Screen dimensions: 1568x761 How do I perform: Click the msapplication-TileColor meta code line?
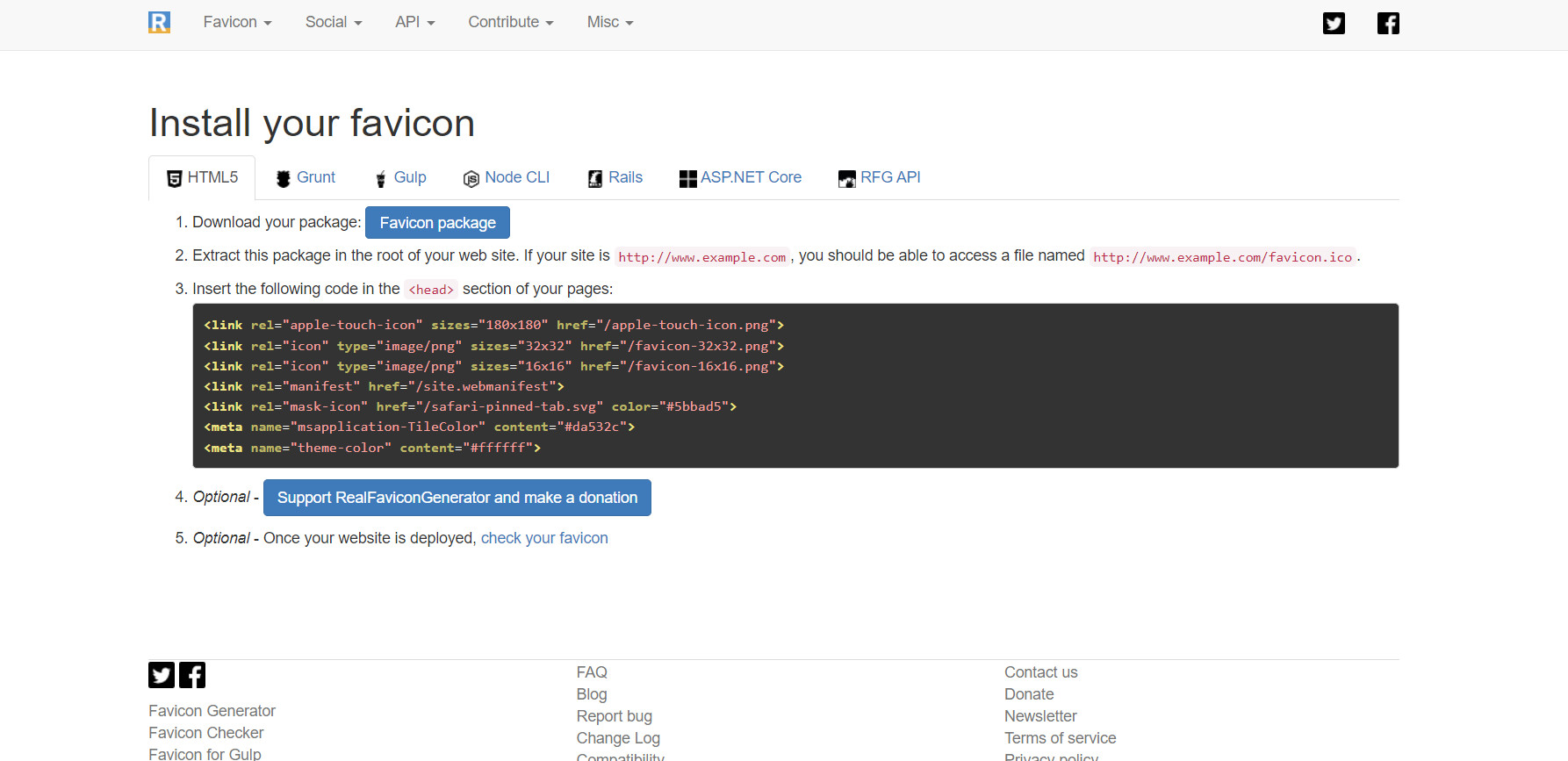[x=419, y=427]
